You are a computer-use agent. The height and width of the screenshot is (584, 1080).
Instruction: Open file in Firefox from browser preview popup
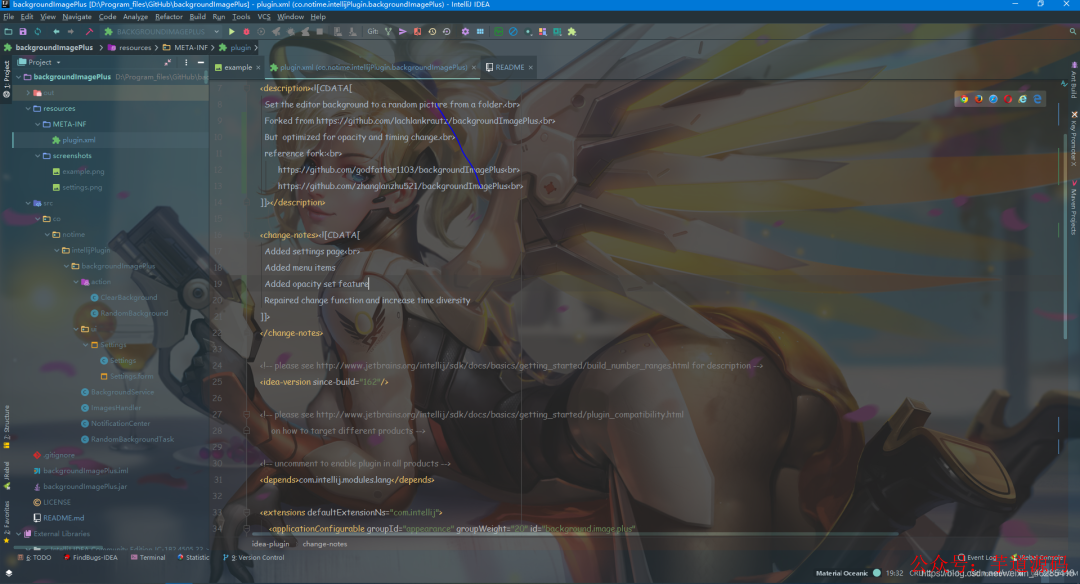tap(978, 98)
